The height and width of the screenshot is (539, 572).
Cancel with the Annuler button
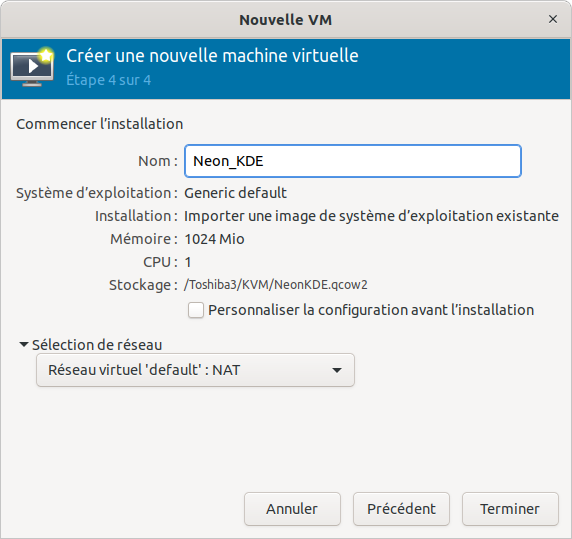coord(292,509)
